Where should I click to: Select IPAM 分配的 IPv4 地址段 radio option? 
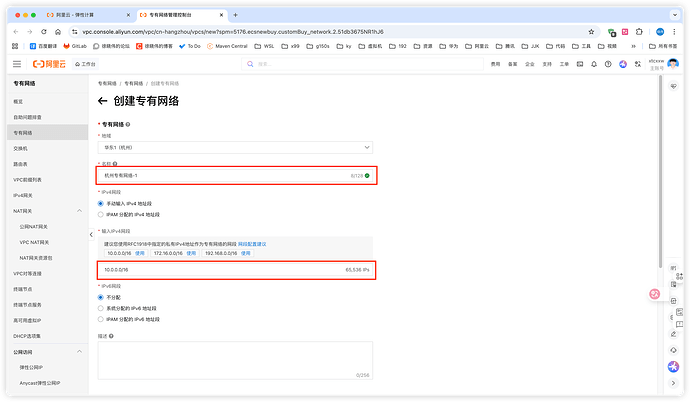click(x=100, y=214)
